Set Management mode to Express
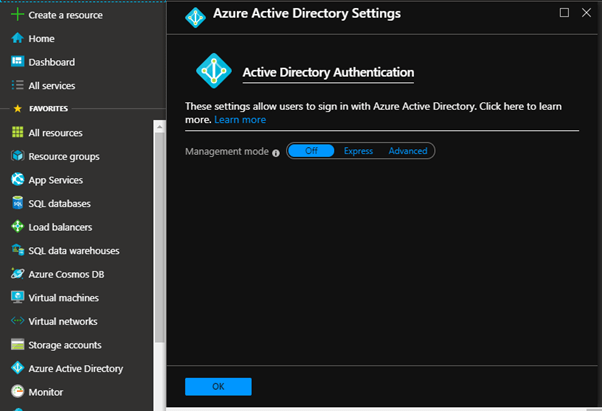The height and width of the screenshot is (411, 602). [x=358, y=151]
